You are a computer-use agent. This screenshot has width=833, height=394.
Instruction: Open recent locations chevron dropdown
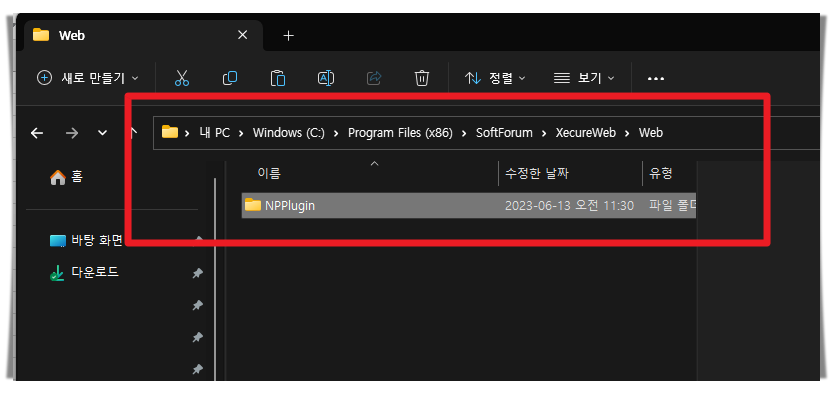point(103,133)
